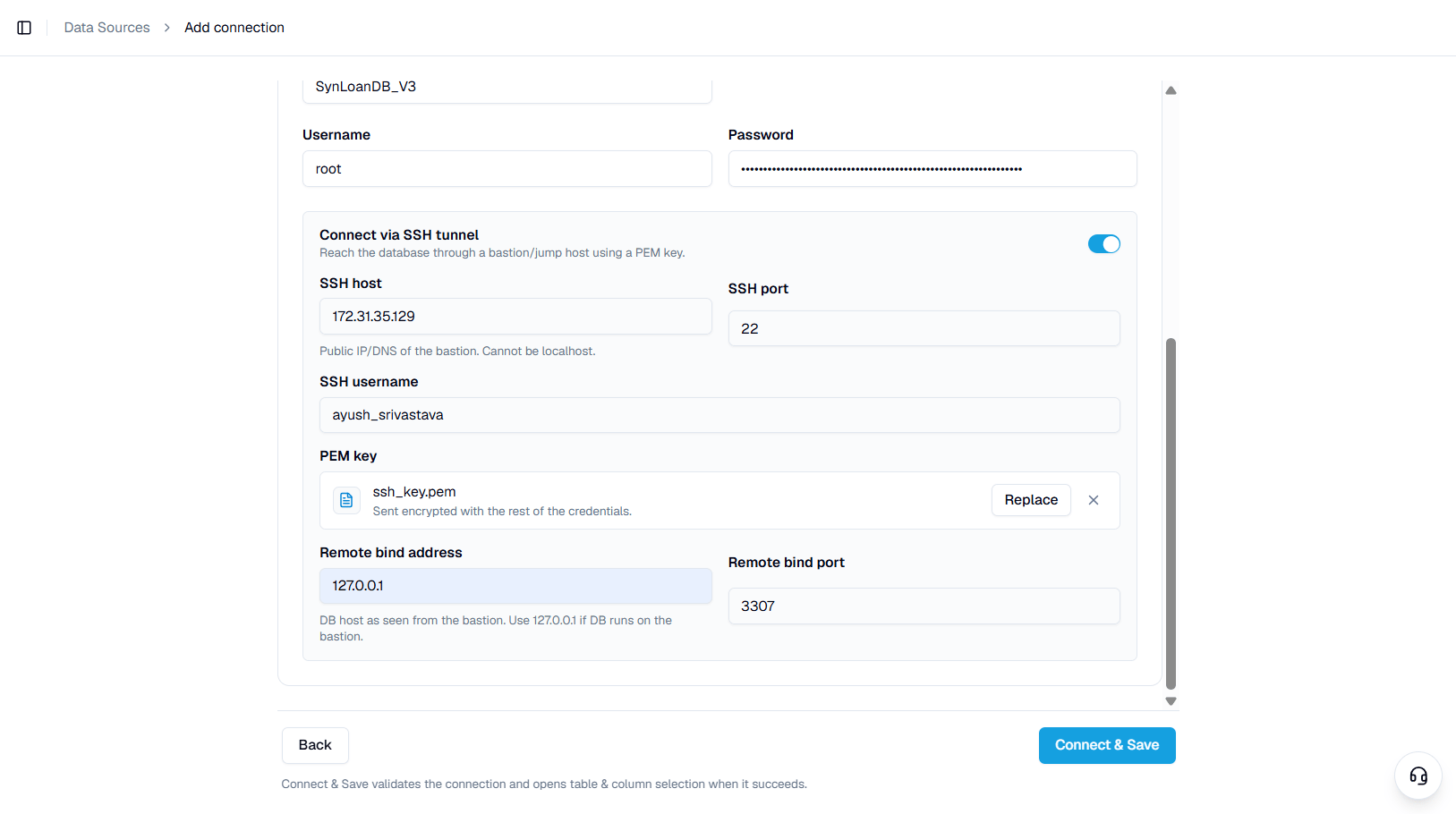This screenshot has width=1456, height=814.
Task: Edit SSH username ayush_srivastava field
Action: click(719, 415)
